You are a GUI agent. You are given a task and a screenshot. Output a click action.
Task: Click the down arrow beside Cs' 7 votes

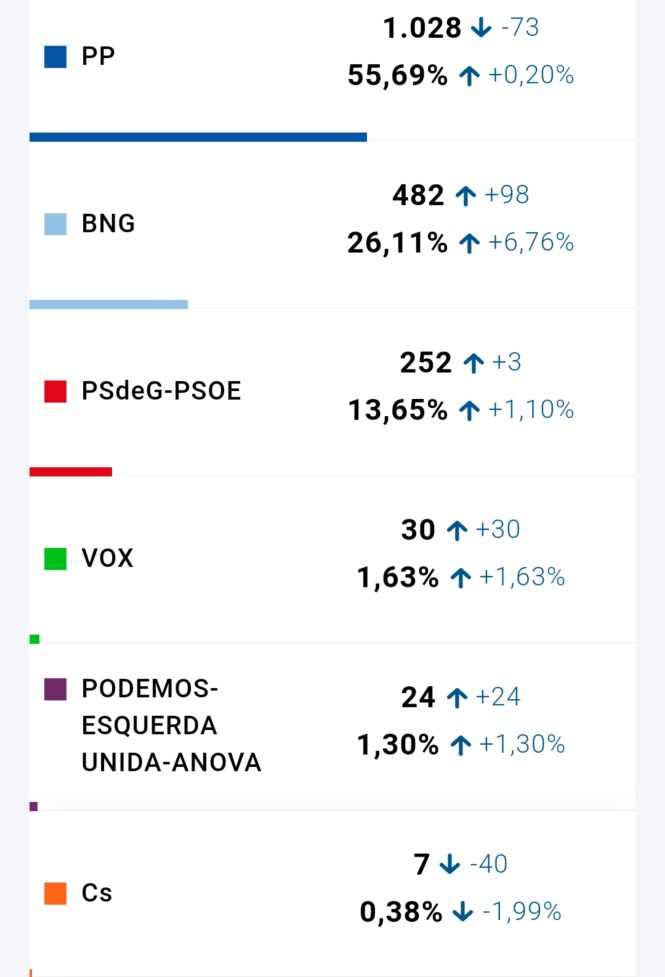click(x=450, y=864)
